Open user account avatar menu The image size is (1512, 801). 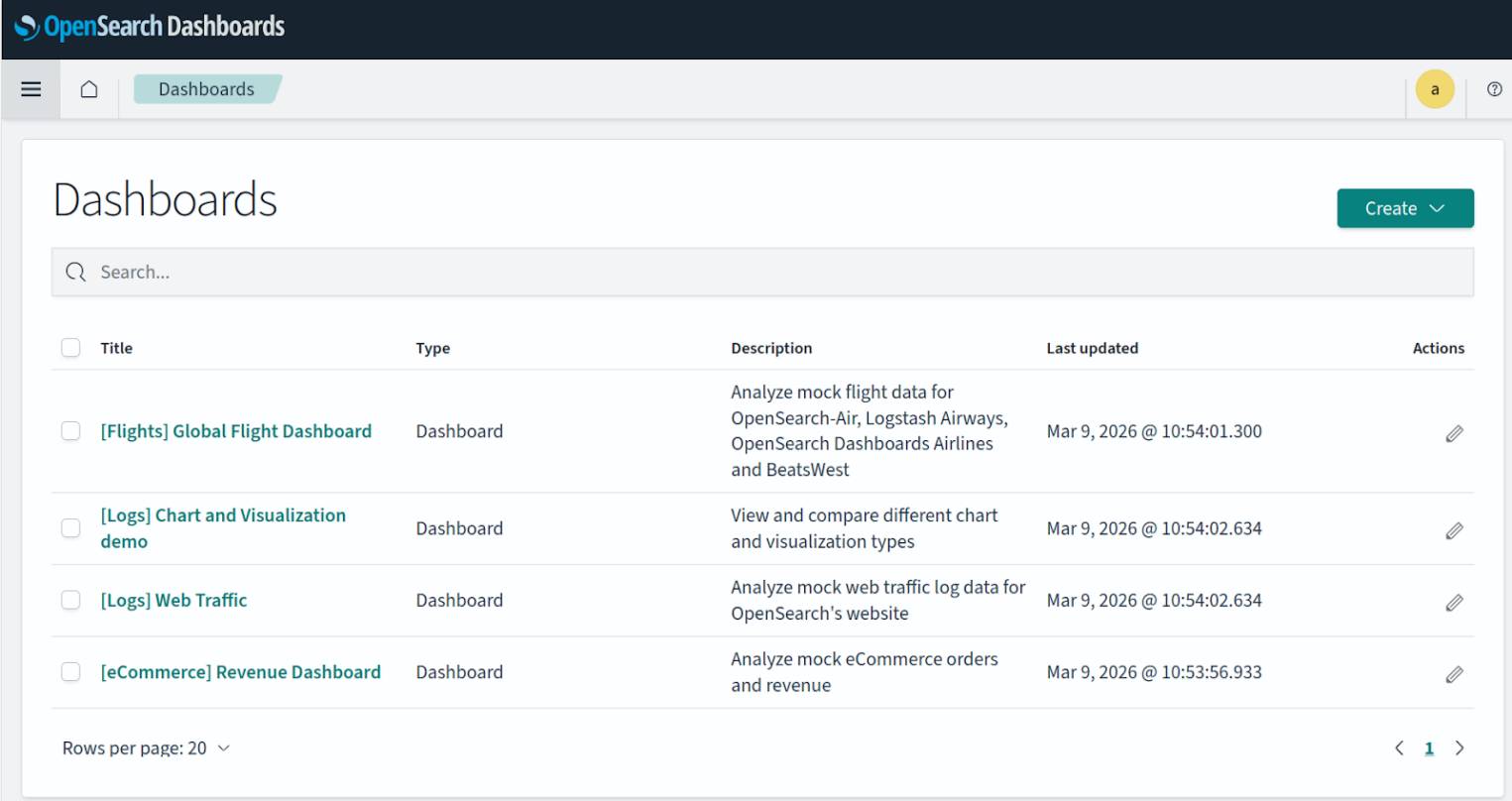[1434, 89]
